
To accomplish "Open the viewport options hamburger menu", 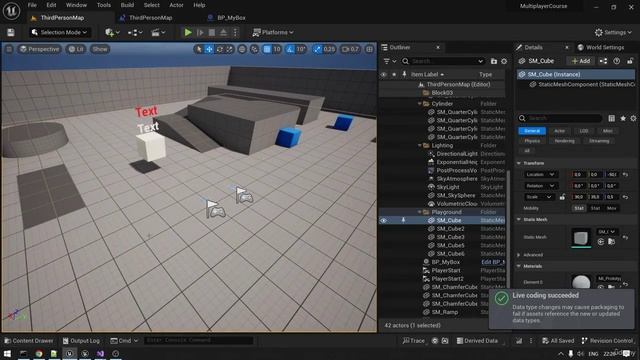I will pyautogui.click(x=9, y=49).
